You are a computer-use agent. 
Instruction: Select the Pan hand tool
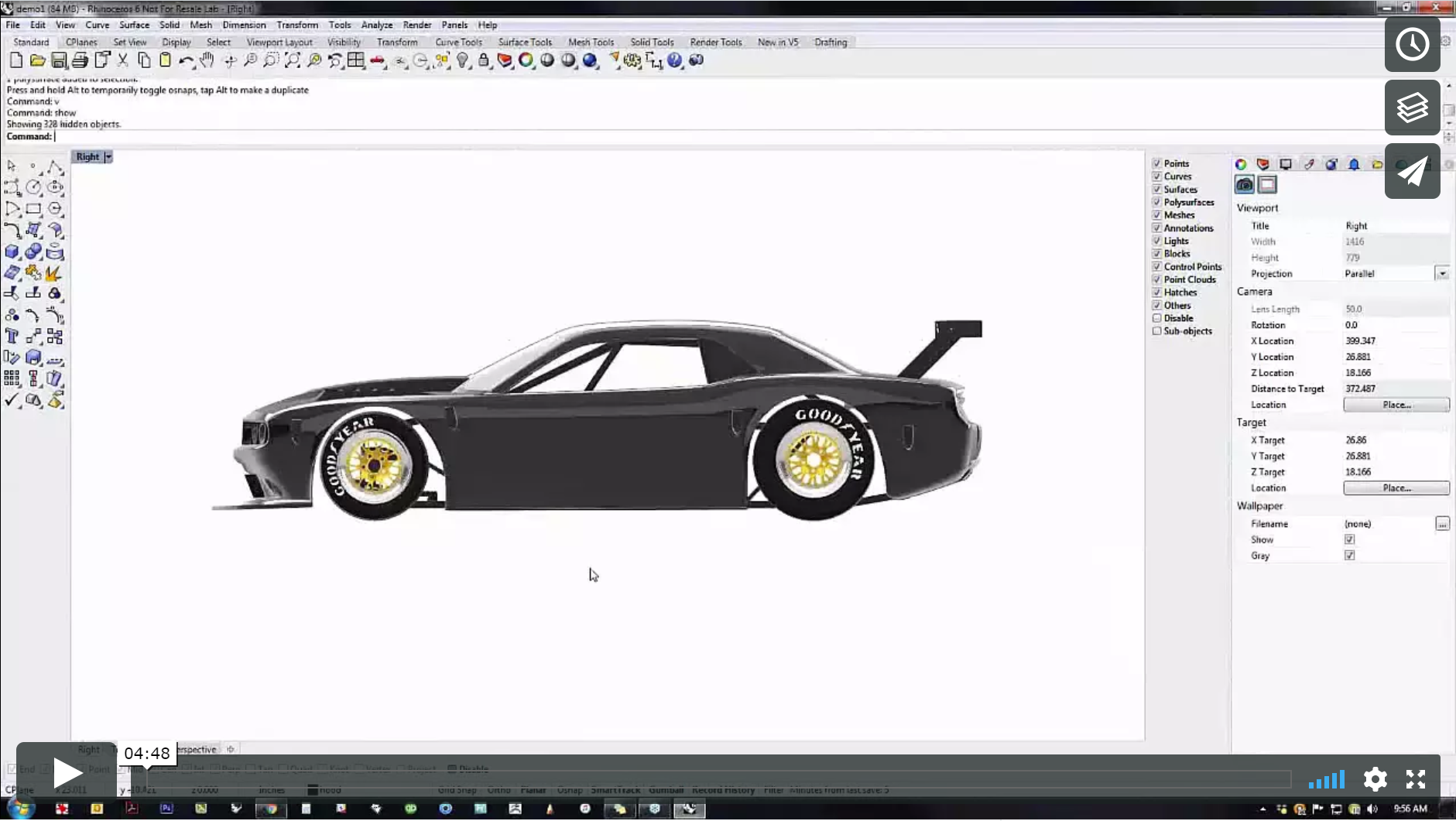(x=207, y=60)
